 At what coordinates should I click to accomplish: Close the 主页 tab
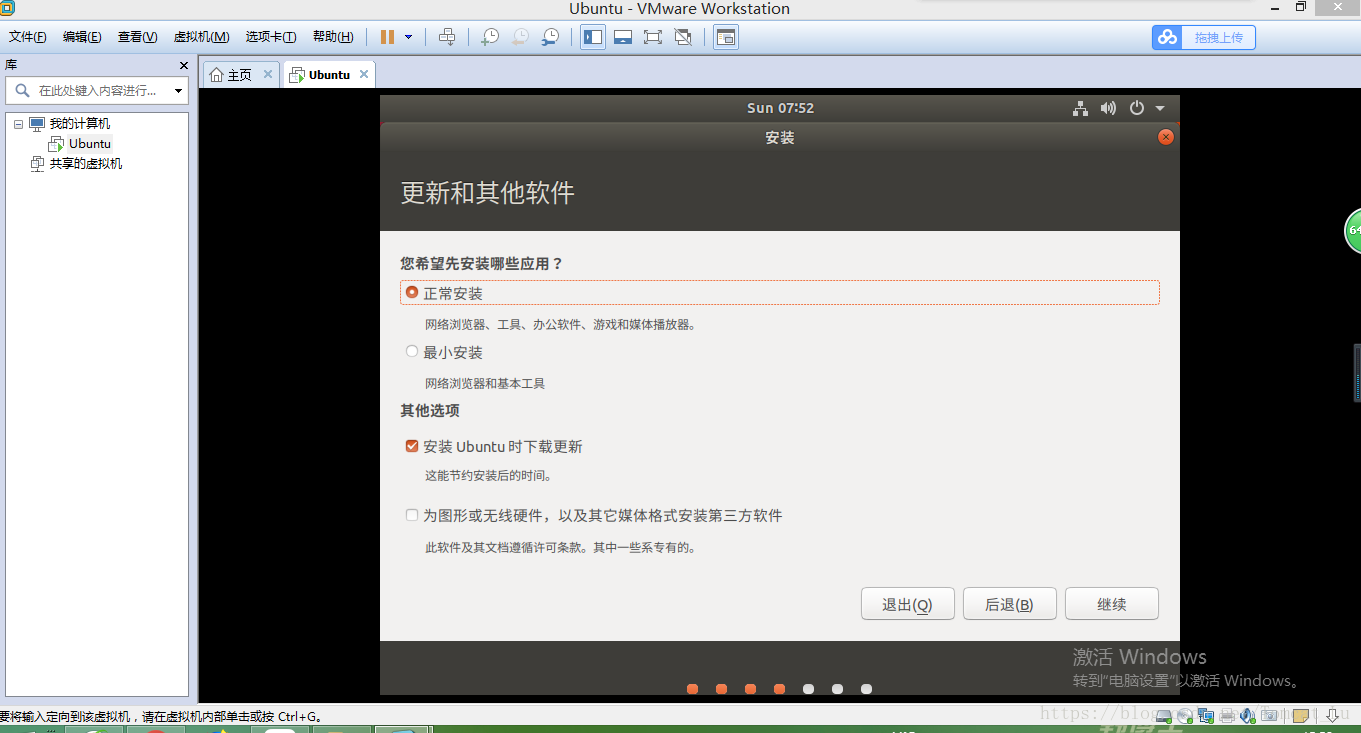click(268, 74)
